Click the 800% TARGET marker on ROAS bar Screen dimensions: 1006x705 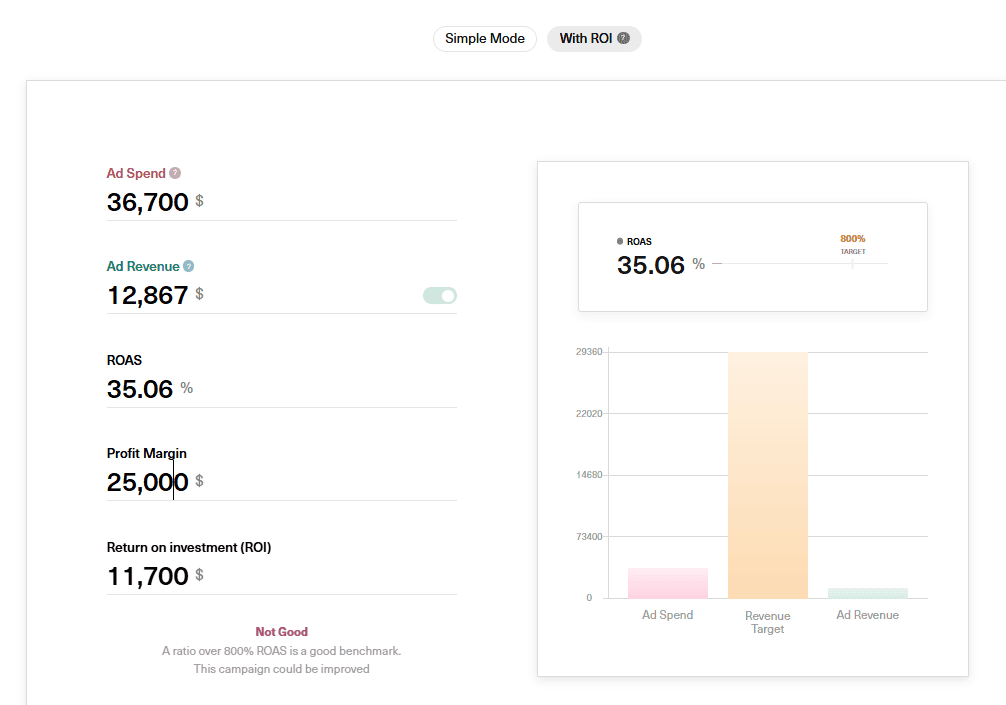tap(852, 245)
